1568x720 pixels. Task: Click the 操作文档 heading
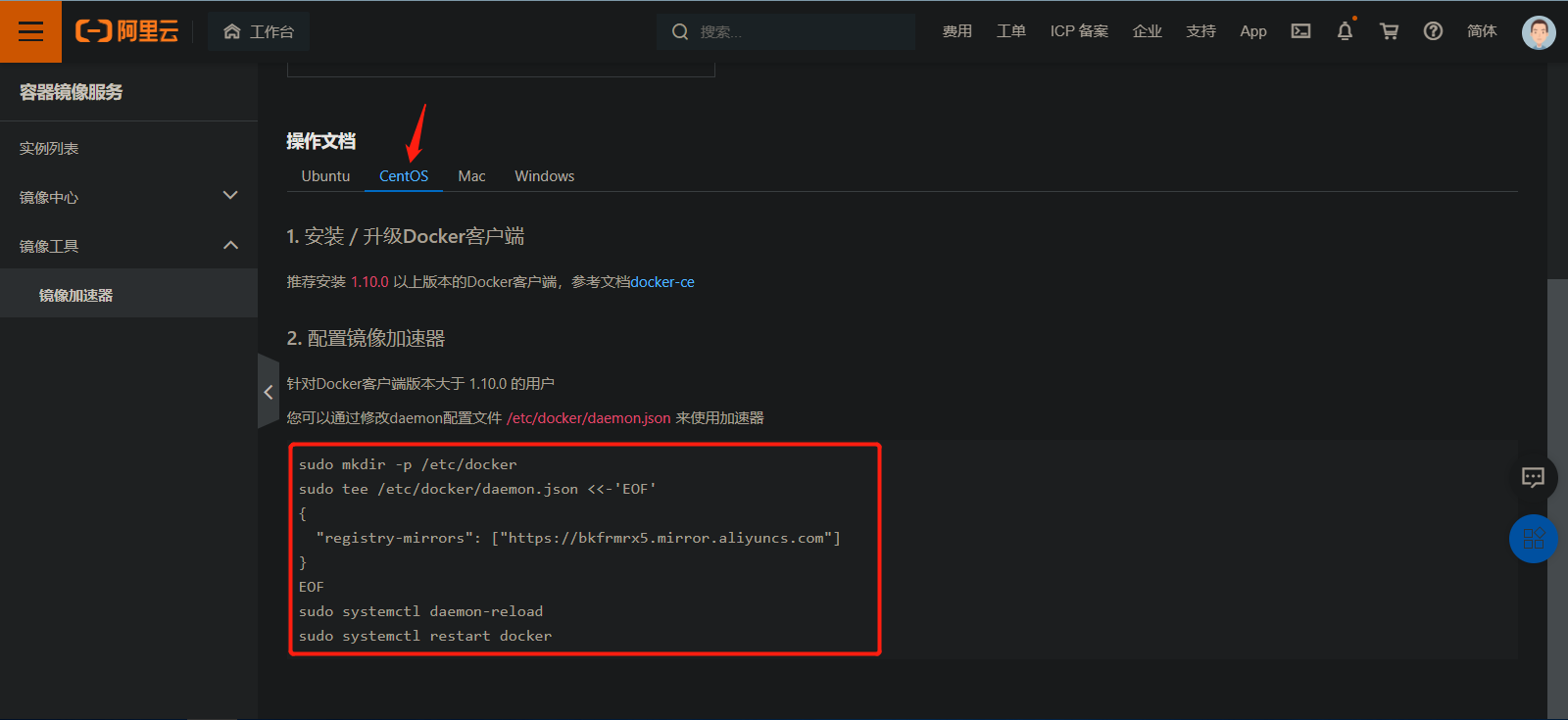click(320, 141)
